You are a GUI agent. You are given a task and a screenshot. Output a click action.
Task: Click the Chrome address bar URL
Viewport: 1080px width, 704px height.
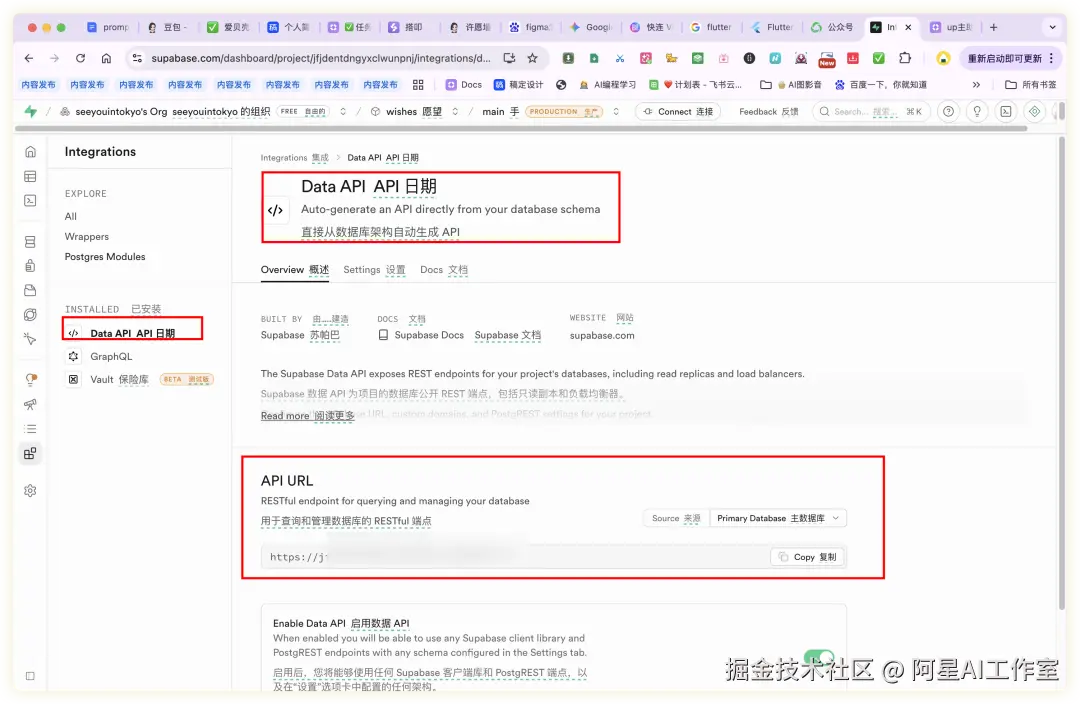[x=321, y=59]
